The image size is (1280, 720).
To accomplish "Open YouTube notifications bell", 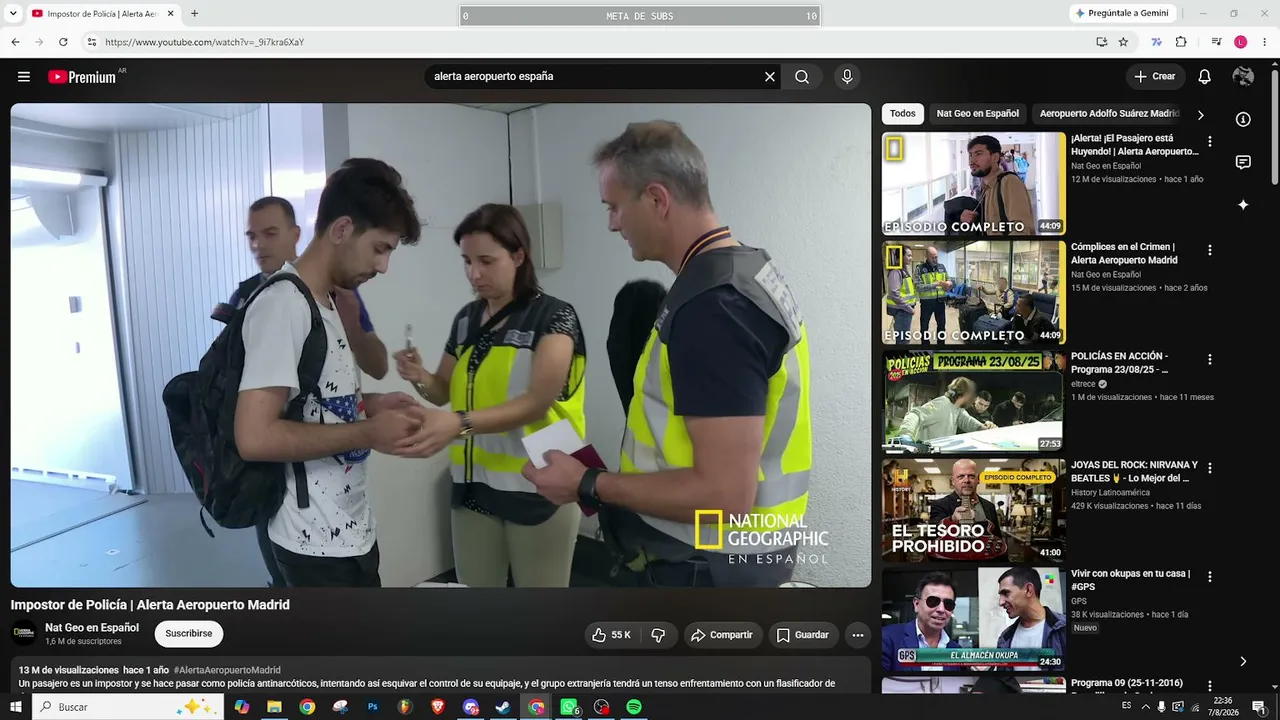I will (x=1205, y=77).
